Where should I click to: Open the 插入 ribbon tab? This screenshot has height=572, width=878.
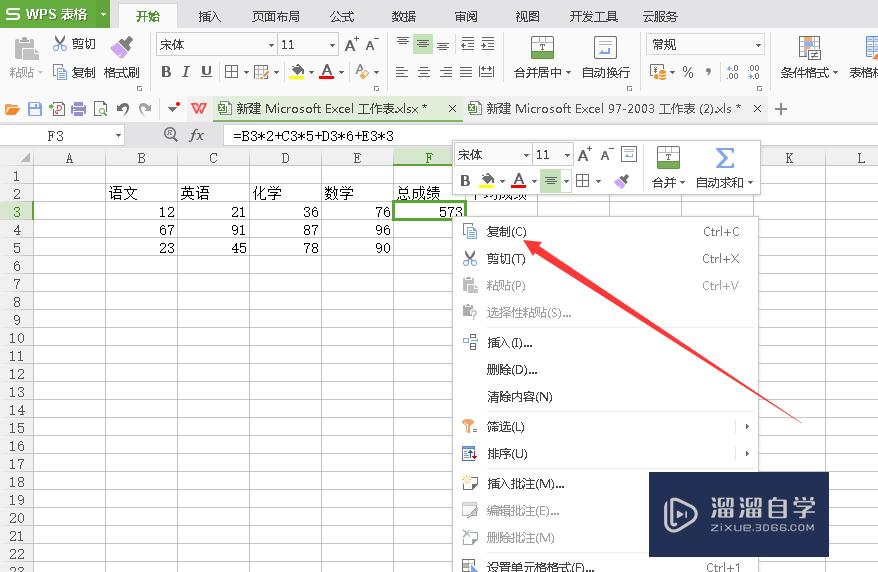pyautogui.click(x=209, y=16)
